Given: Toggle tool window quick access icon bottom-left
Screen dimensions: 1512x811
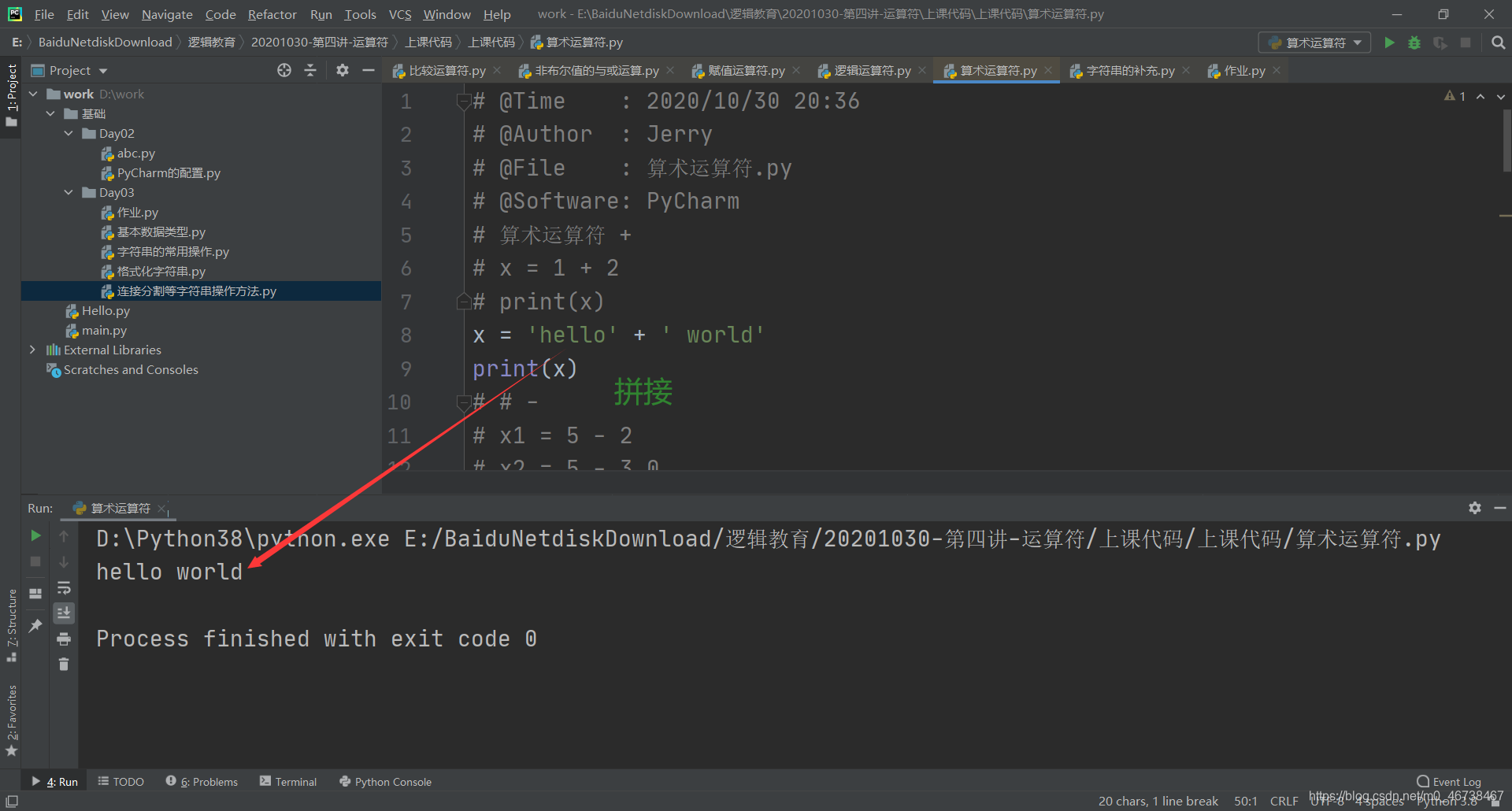Looking at the screenshot, I should coord(12,801).
